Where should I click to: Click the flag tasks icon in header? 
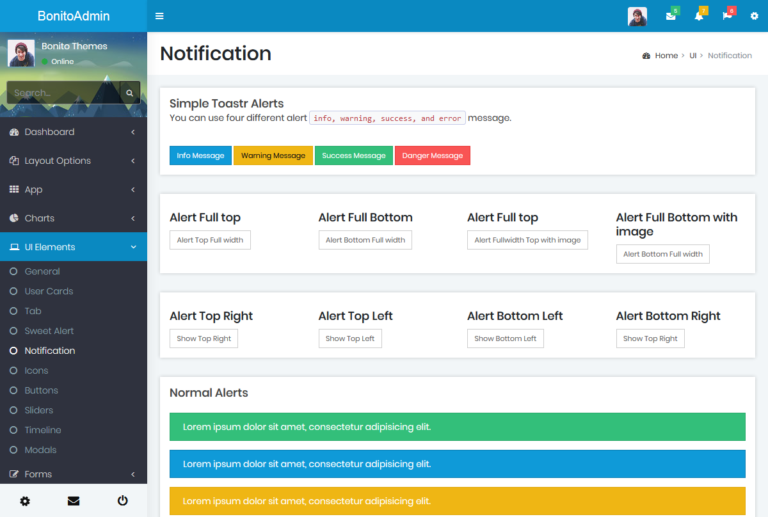(727, 16)
